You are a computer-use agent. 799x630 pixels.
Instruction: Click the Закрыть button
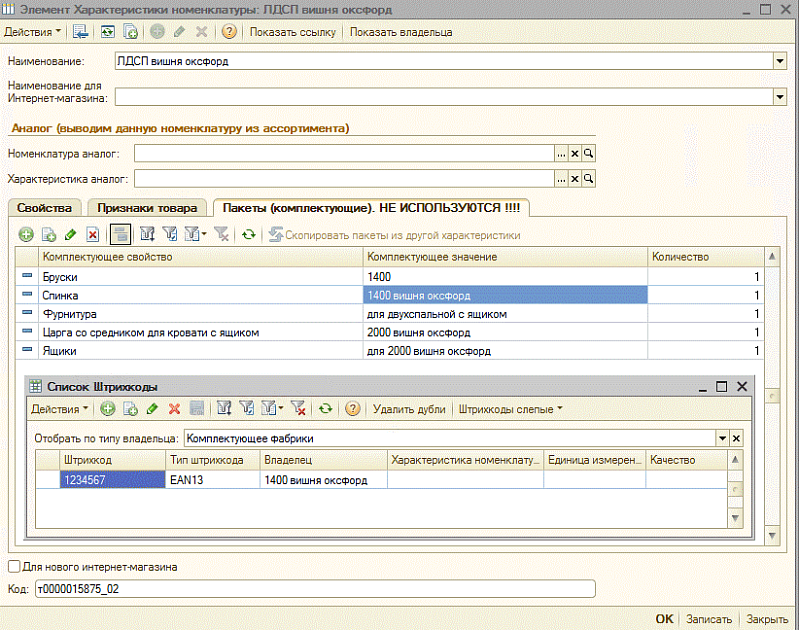coord(767,619)
